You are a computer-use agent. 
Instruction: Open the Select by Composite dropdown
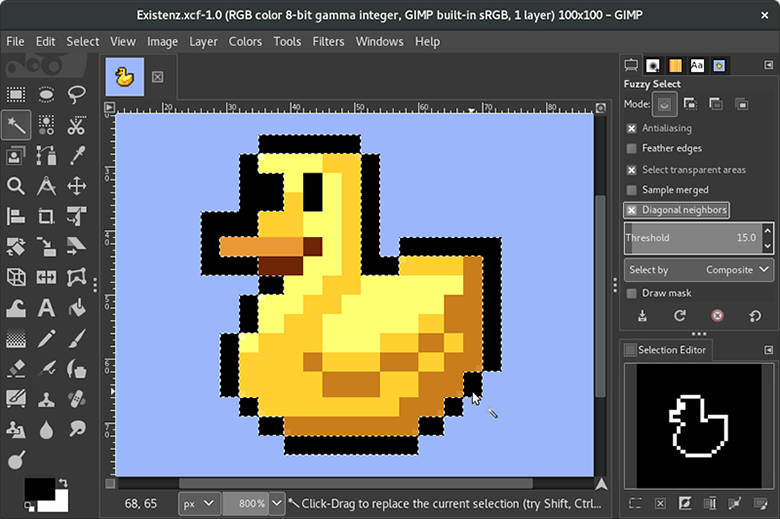tap(699, 270)
